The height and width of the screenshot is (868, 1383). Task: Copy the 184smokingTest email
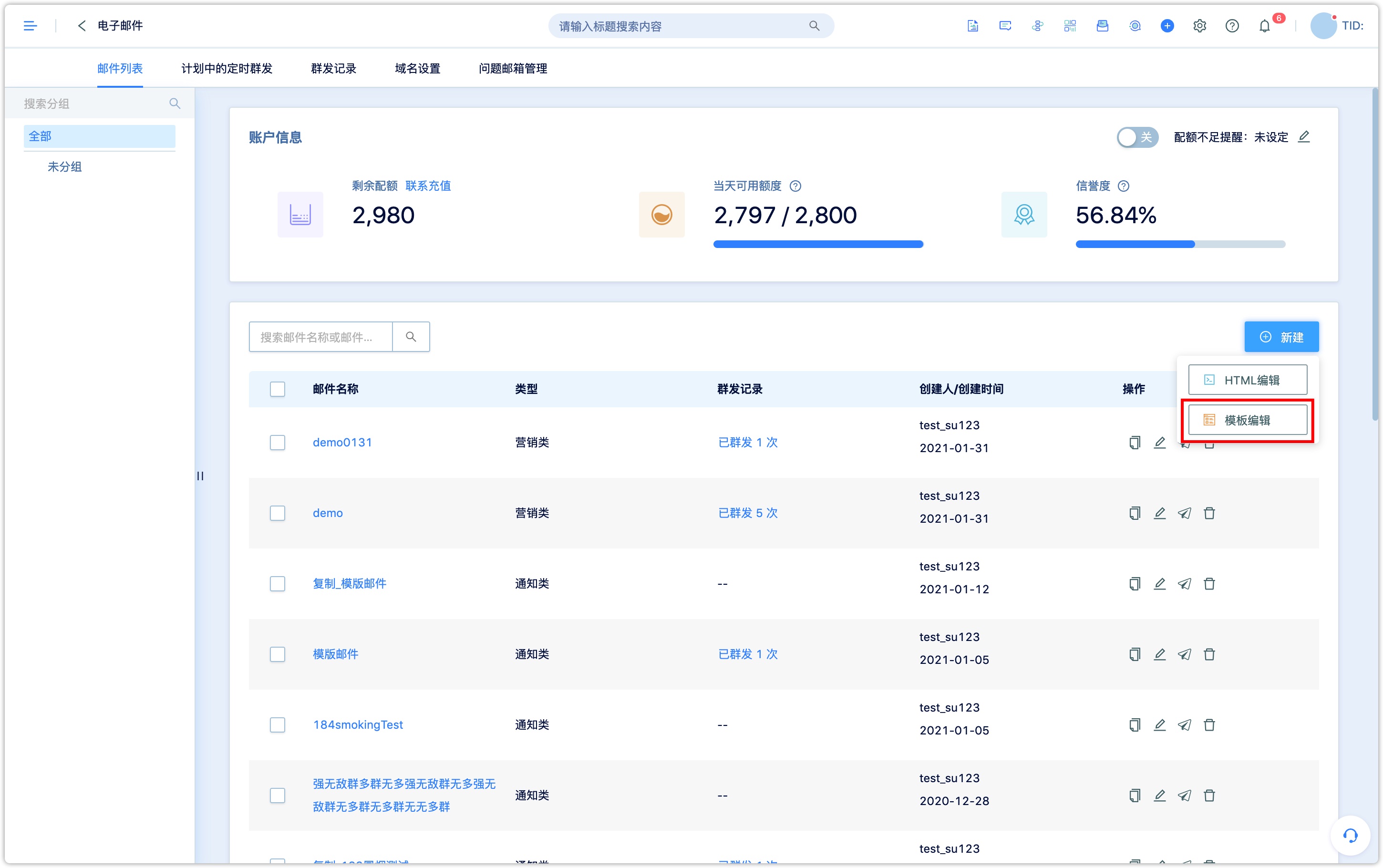pyautogui.click(x=1135, y=725)
